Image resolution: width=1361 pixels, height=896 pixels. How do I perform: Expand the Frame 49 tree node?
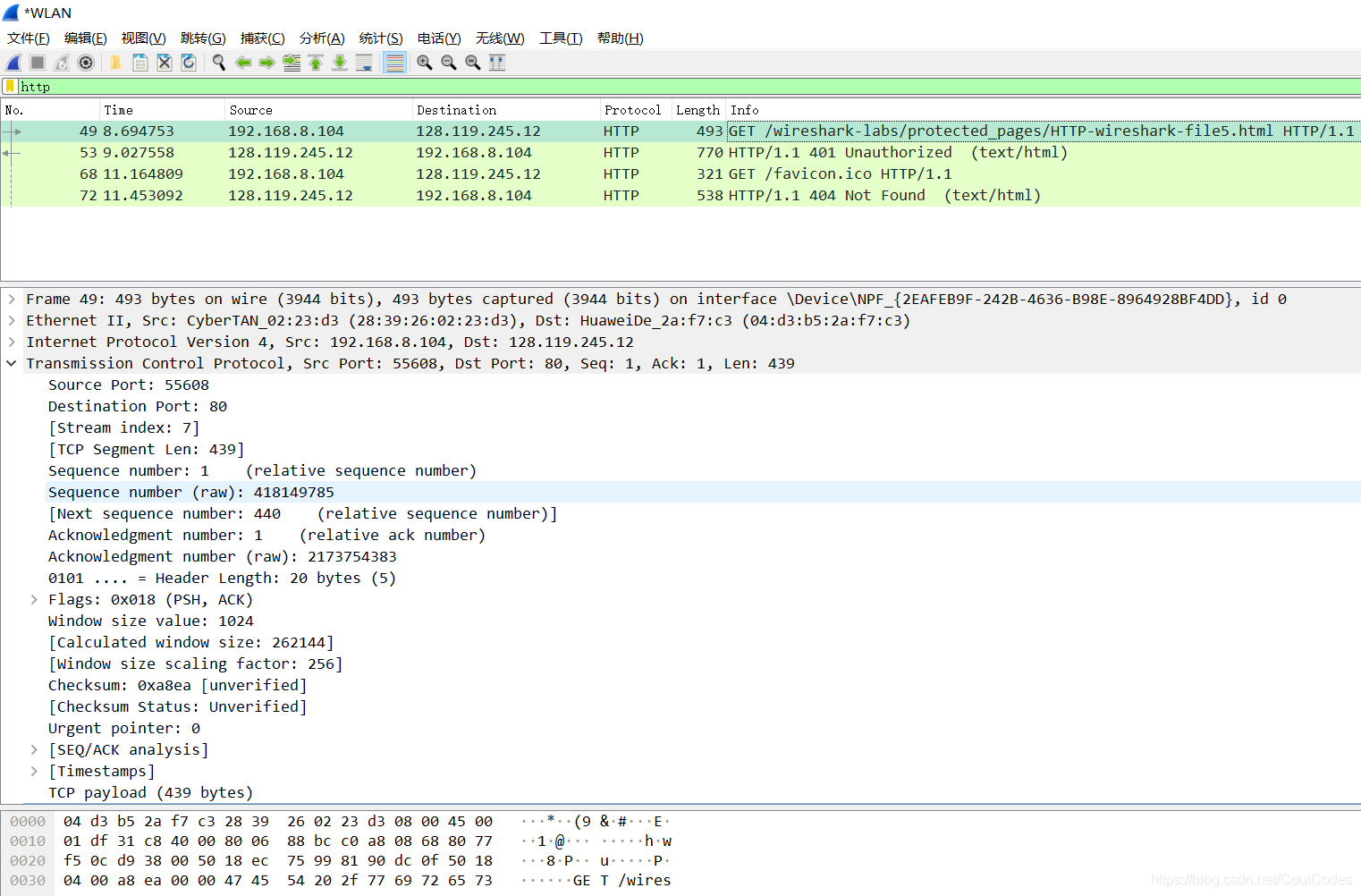point(12,299)
